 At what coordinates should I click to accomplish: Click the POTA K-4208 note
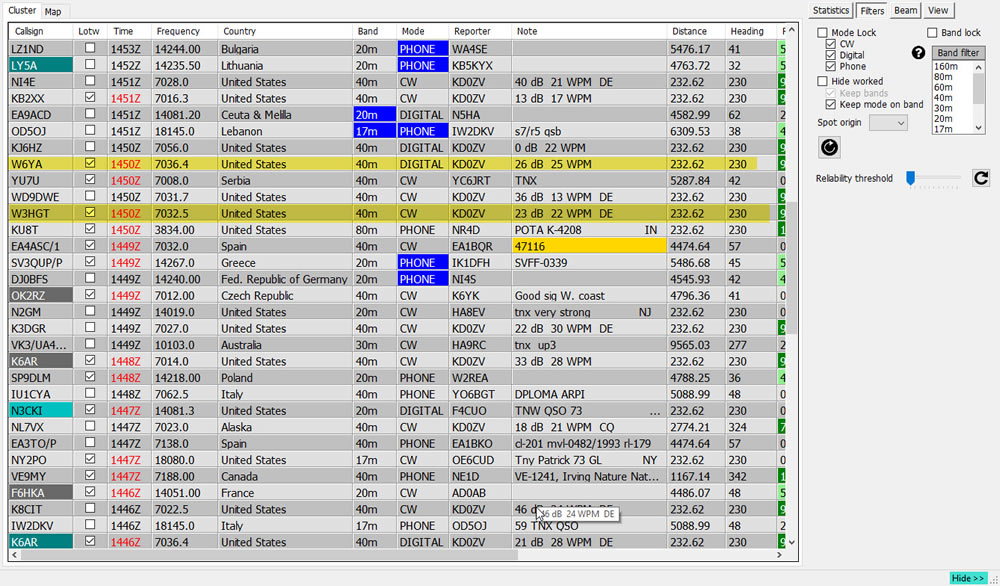(x=548, y=230)
